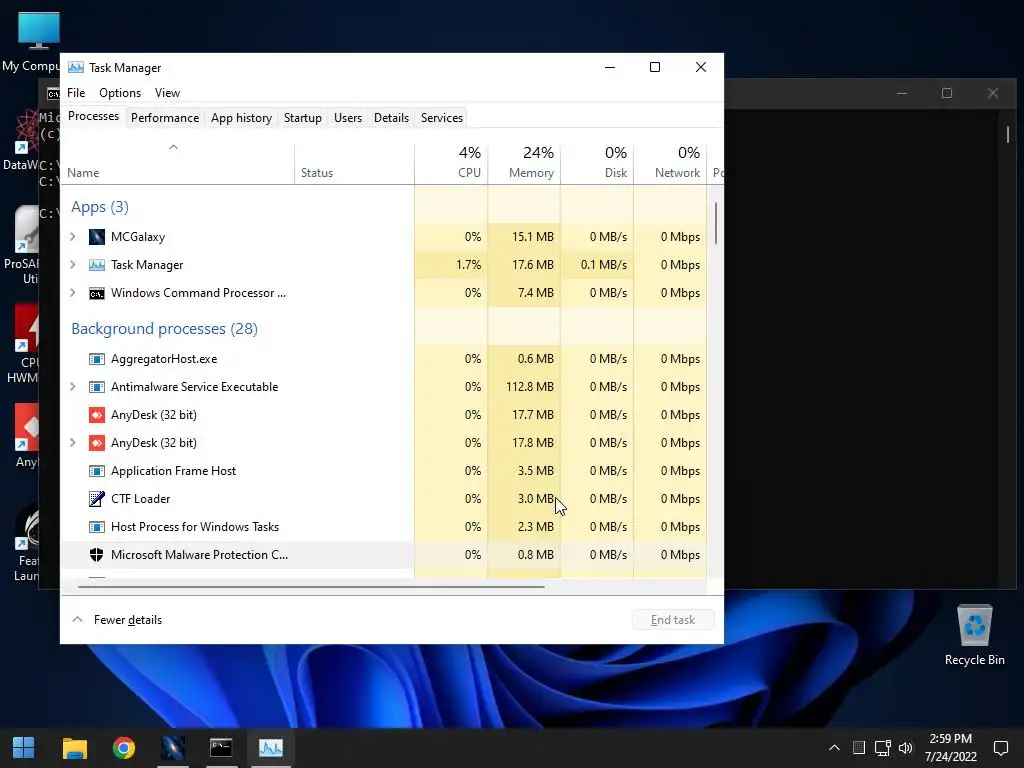Open the notification center icon
This screenshot has height=768, width=1024.
pos(1000,747)
